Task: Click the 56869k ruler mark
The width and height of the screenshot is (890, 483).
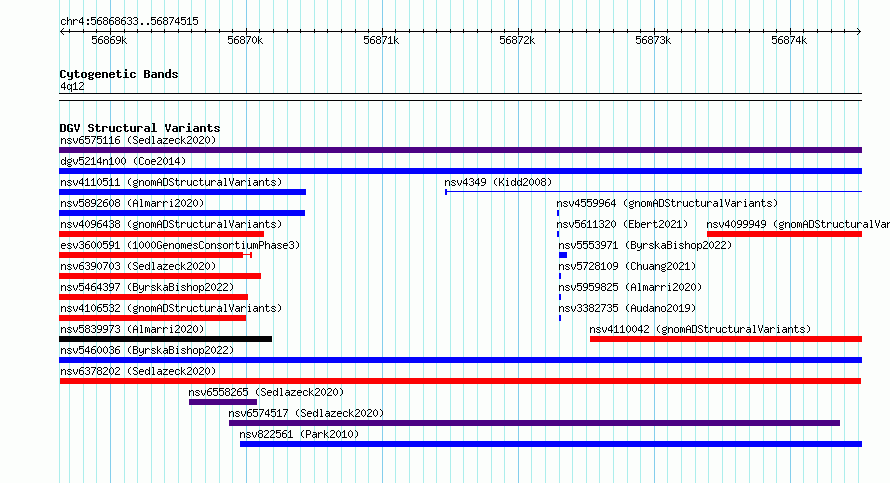Action: 109,40
